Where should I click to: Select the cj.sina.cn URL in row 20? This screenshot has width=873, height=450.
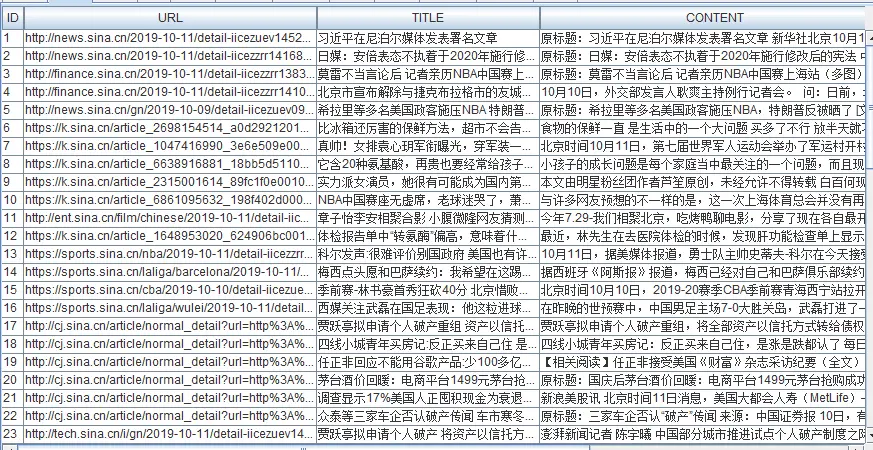[170, 380]
